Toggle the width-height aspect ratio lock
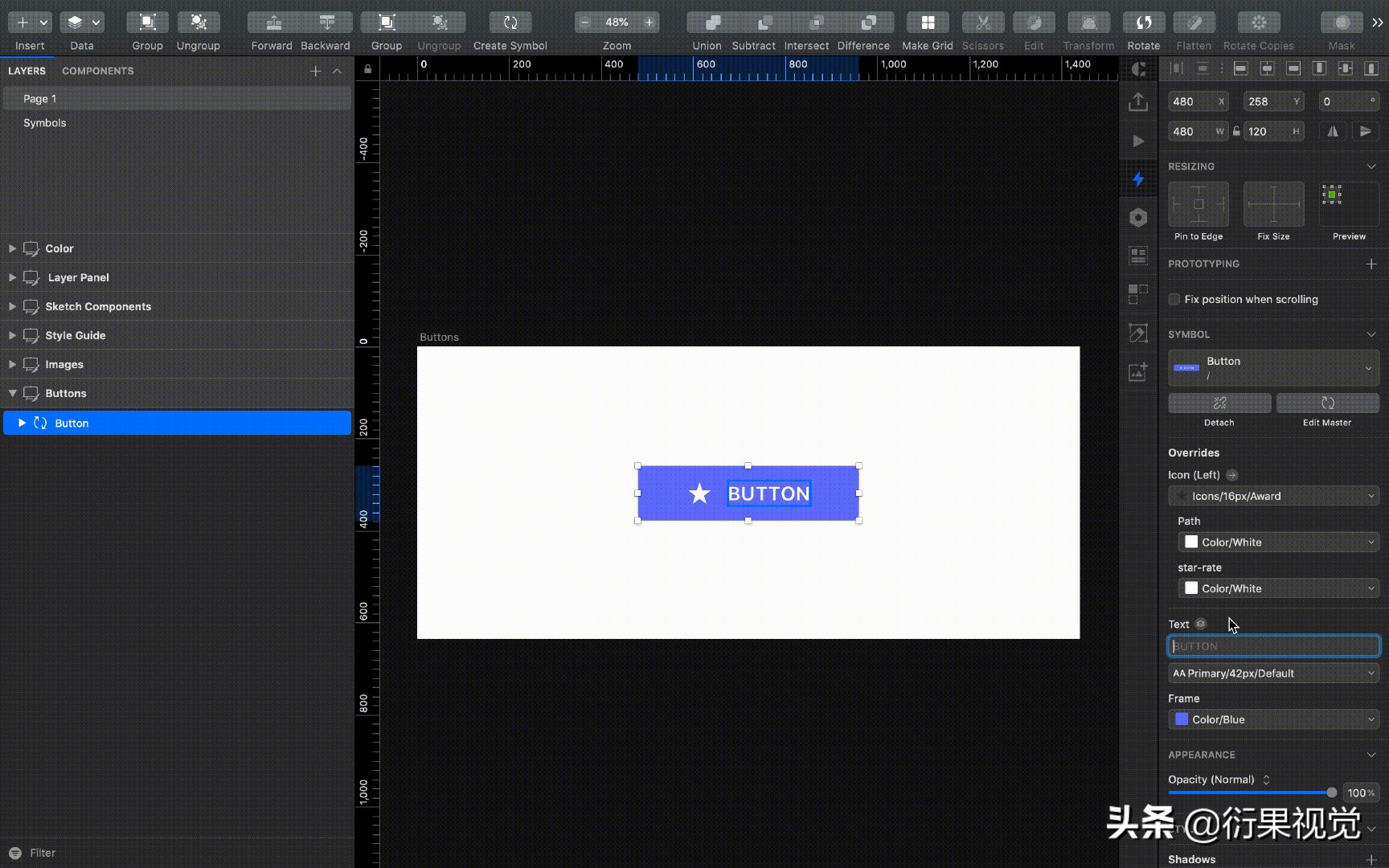1389x868 pixels. (x=1236, y=131)
